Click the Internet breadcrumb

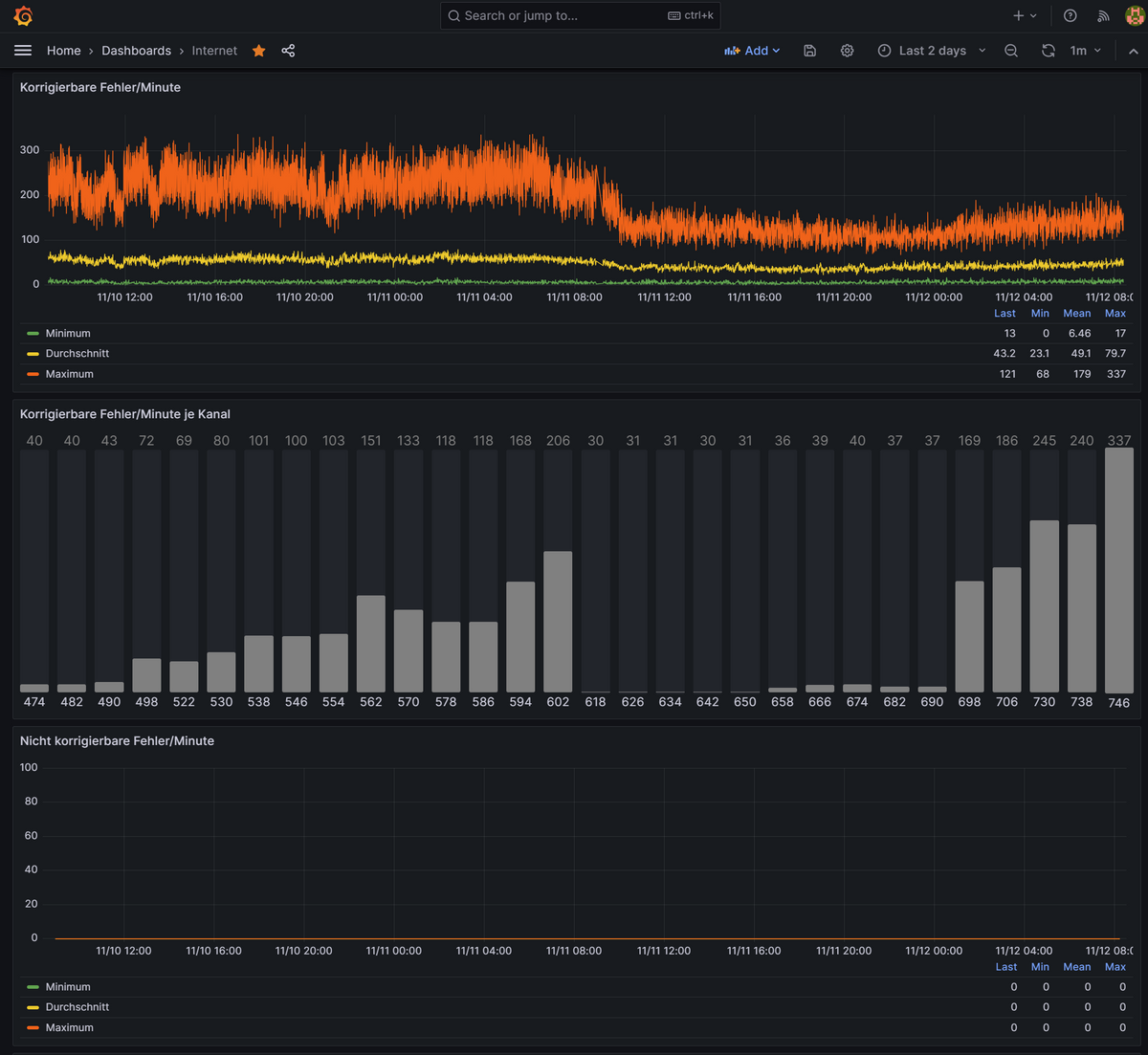point(214,51)
